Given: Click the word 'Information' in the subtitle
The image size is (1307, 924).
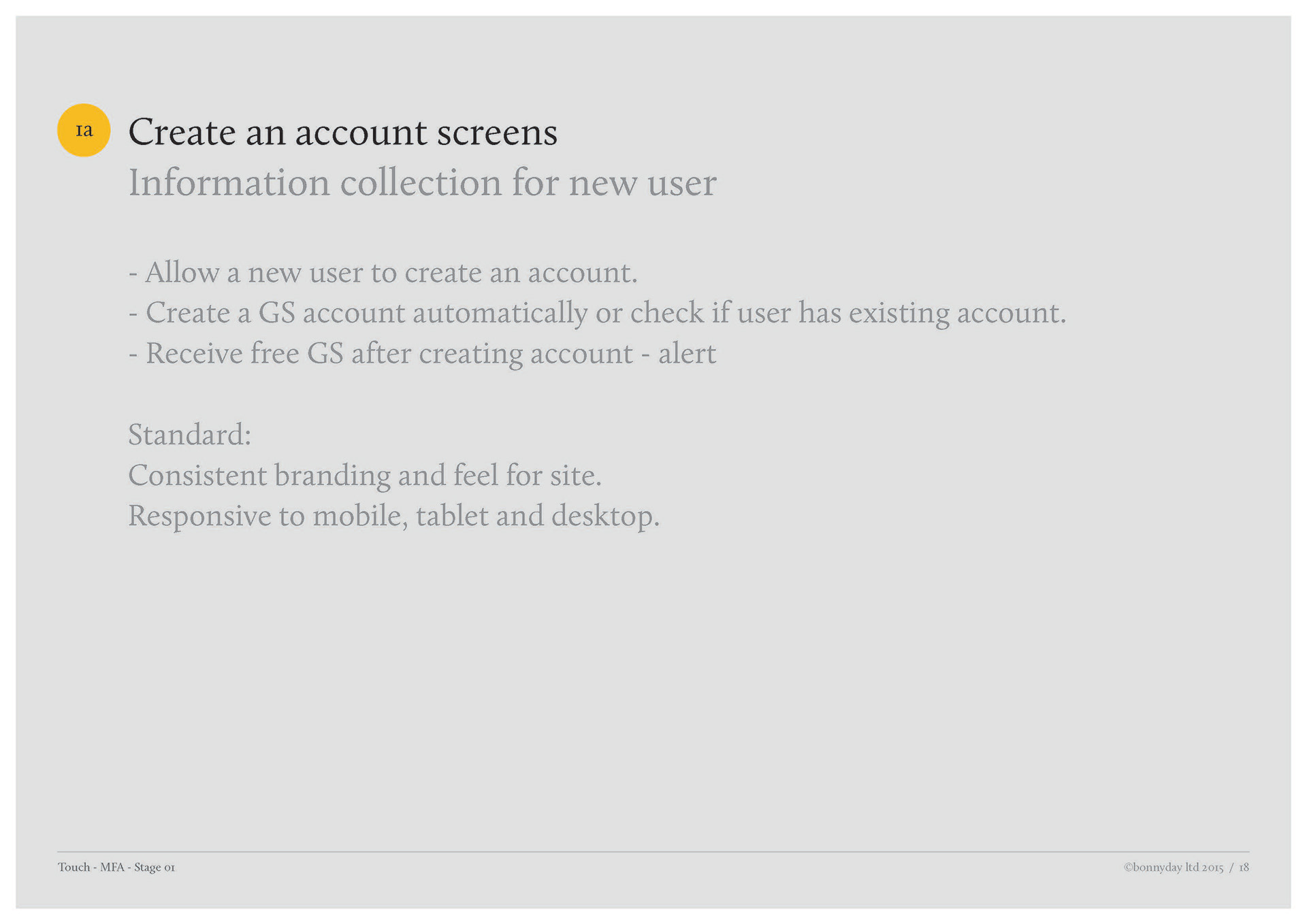Looking at the screenshot, I should tap(229, 182).
